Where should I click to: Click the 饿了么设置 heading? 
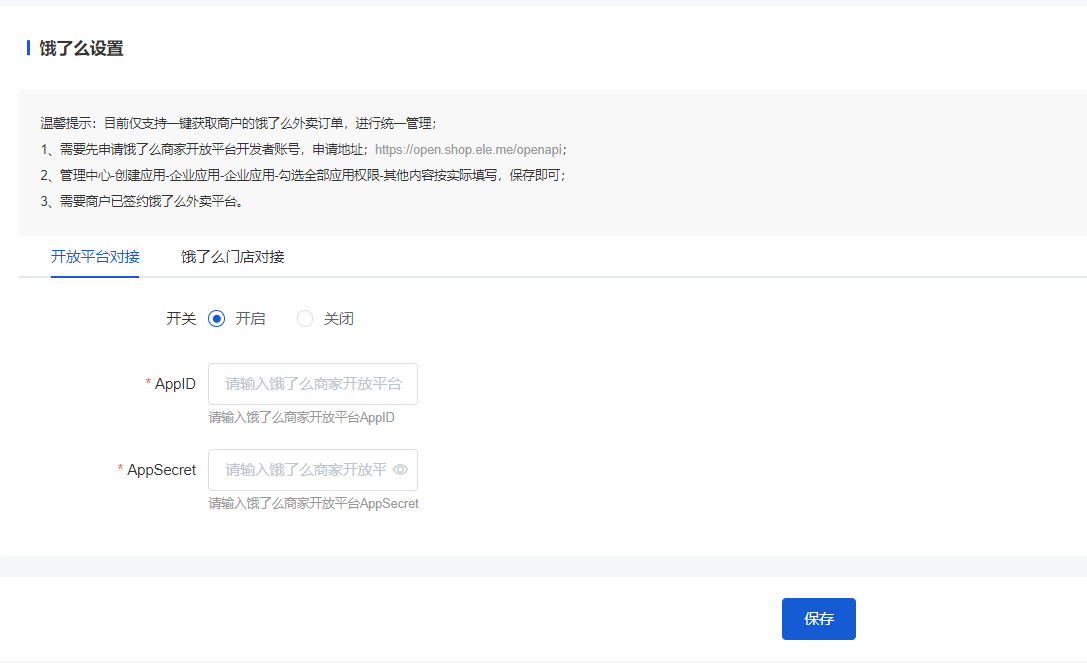pos(81,49)
